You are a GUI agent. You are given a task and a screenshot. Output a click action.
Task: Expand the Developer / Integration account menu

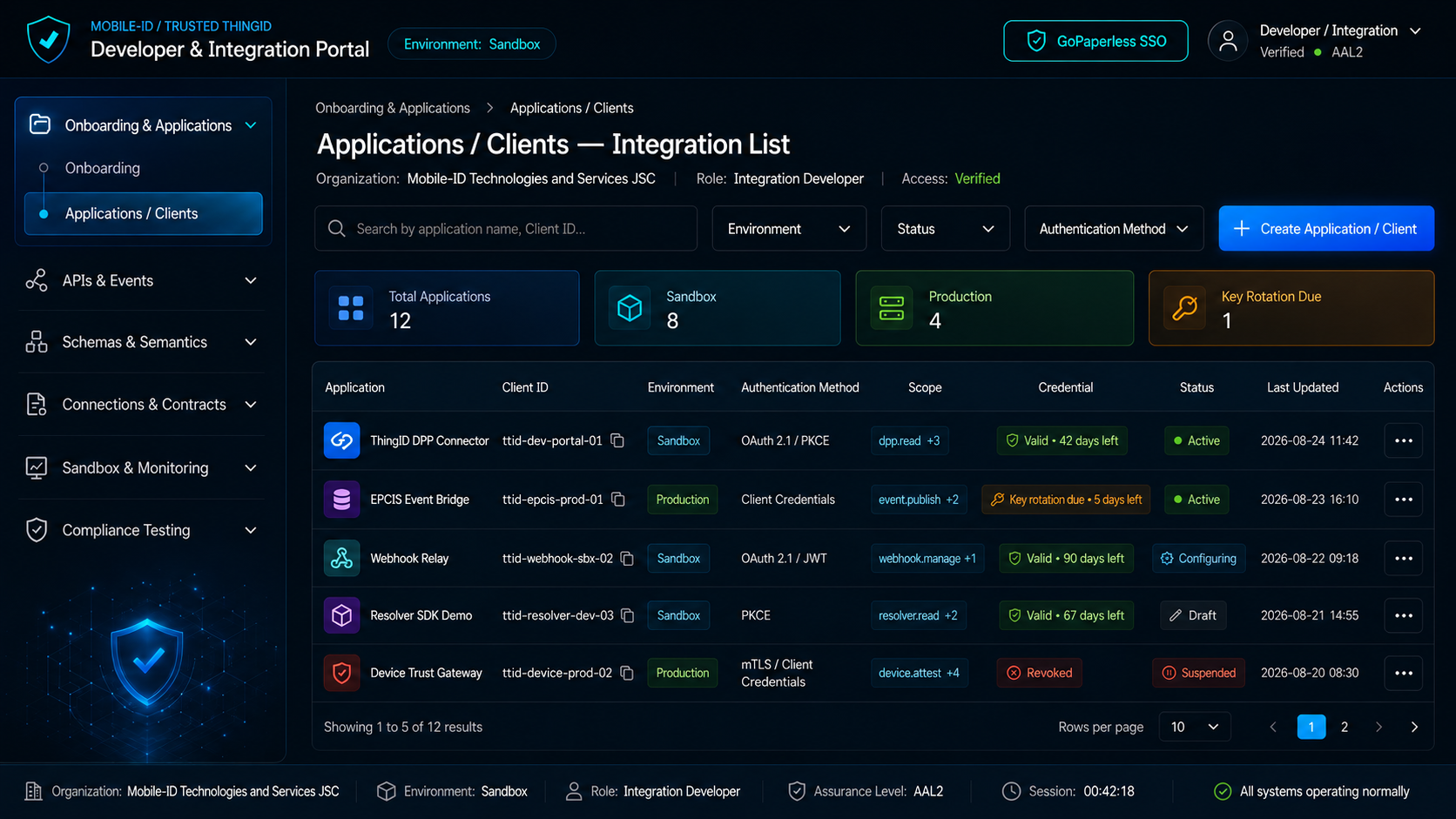1415,30
